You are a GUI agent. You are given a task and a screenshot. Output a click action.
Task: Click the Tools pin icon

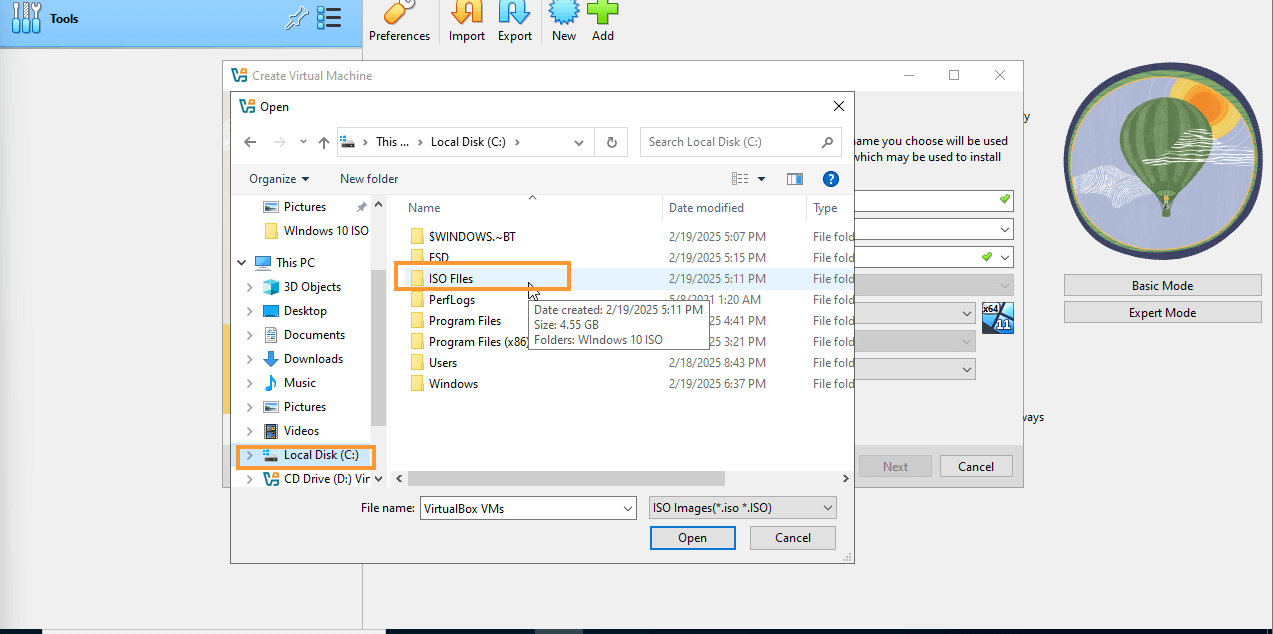[297, 18]
